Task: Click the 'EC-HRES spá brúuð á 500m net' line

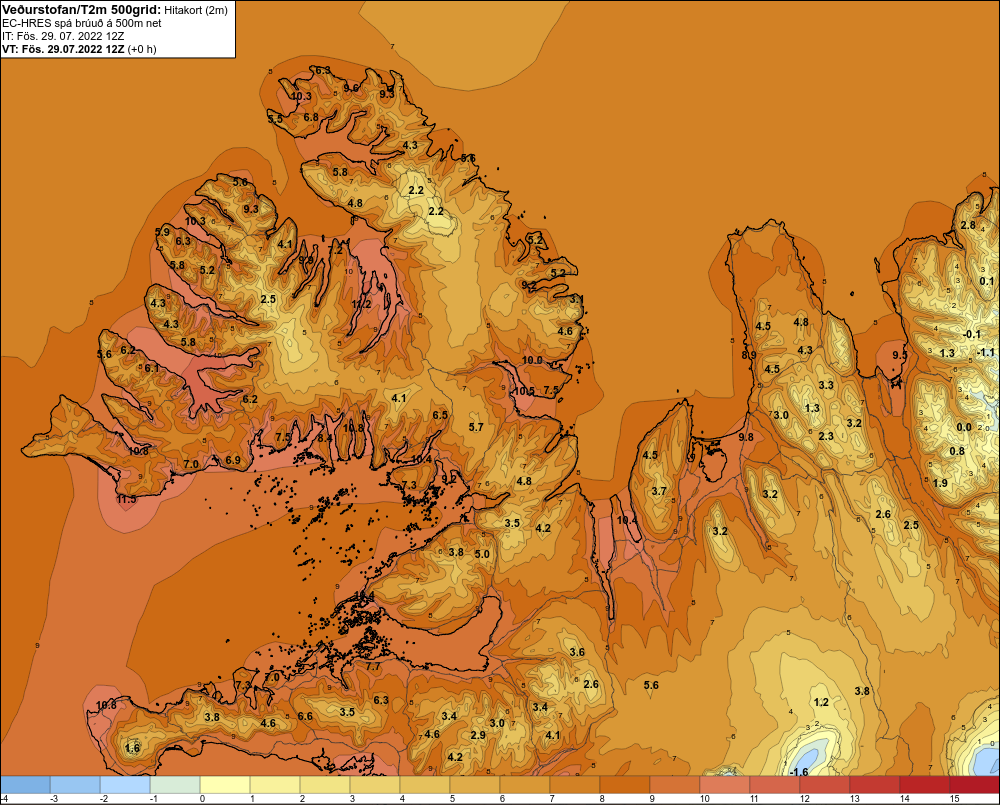Action: pyautogui.click(x=82, y=23)
